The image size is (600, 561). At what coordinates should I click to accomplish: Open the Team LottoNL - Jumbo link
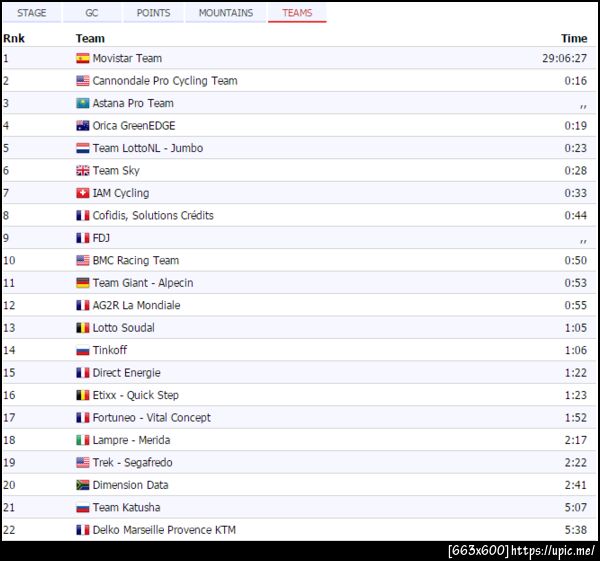click(148, 148)
